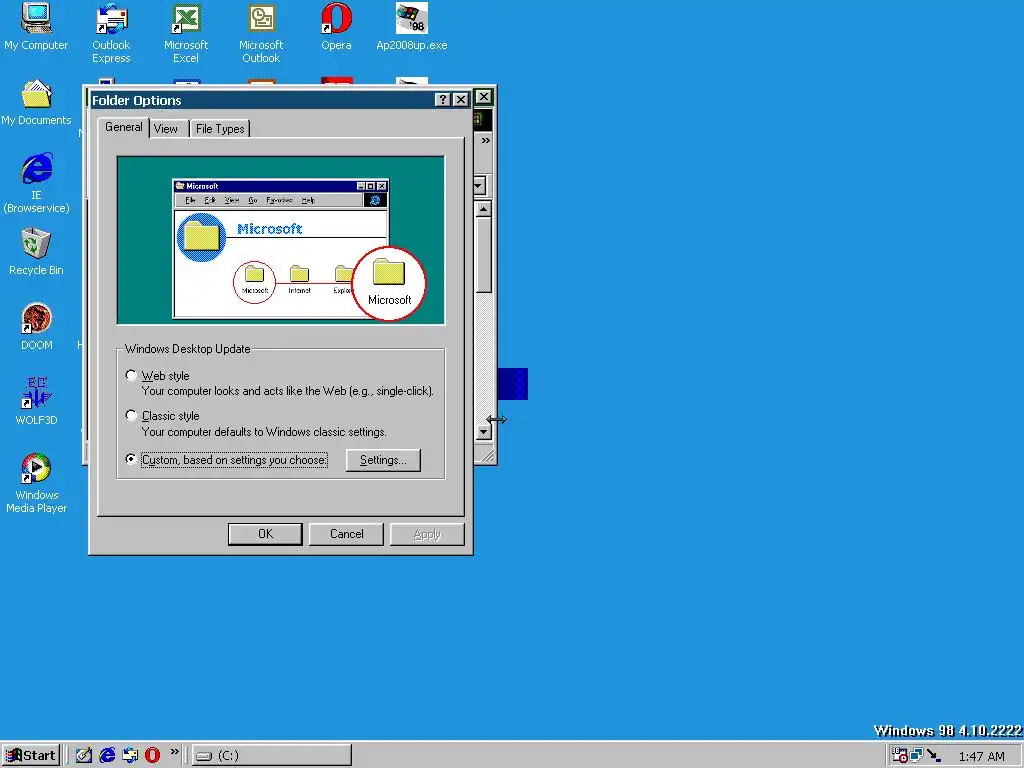Select the My Documents folder icon
The height and width of the screenshot is (768, 1024).
(36, 102)
